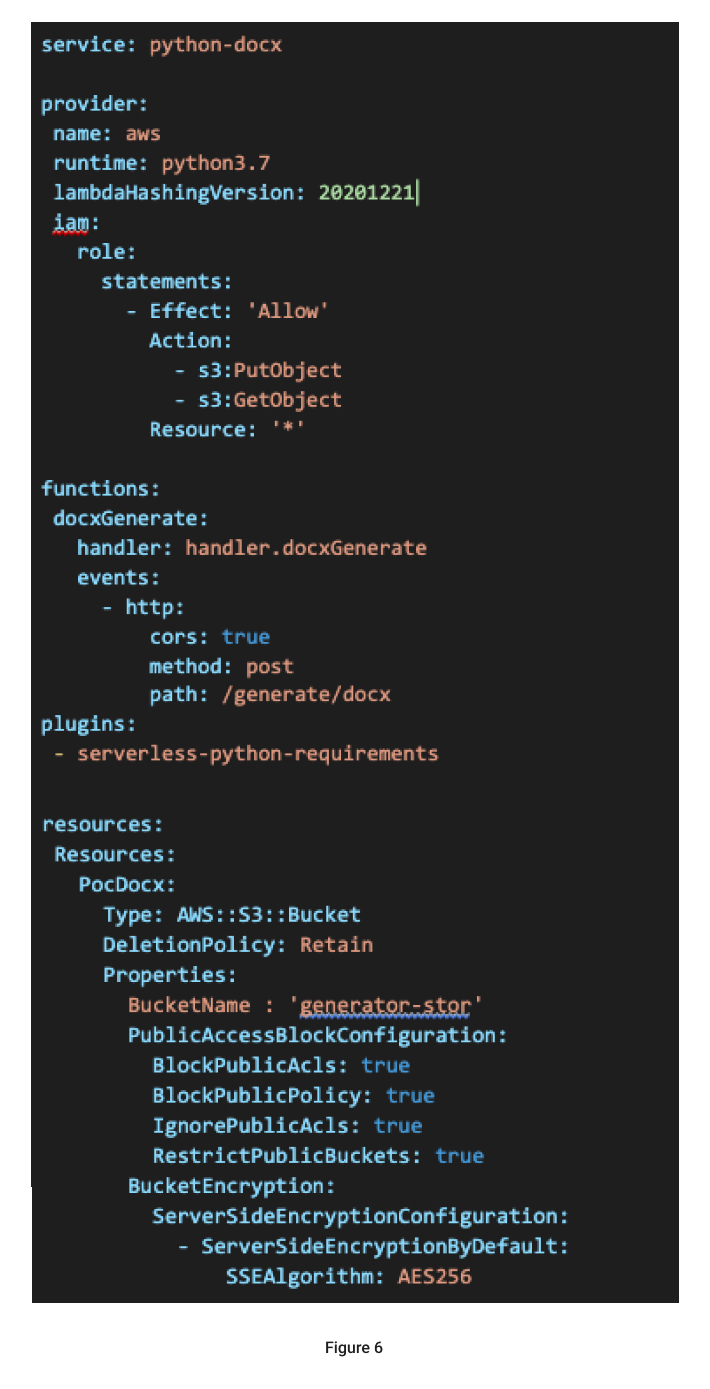710x1389 pixels.
Task: Click the AES256 SSEAlgorithm value
Action: pyautogui.click(x=434, y=1277)
